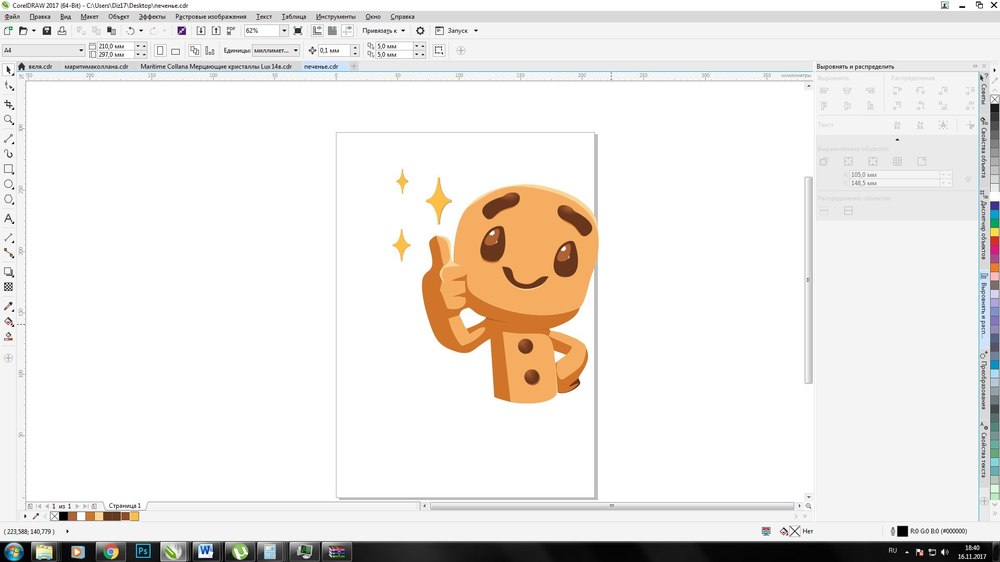This screenshot has height=562, width=1000.
Task: Open the undo history dropdown arrow
Action: 141,31
